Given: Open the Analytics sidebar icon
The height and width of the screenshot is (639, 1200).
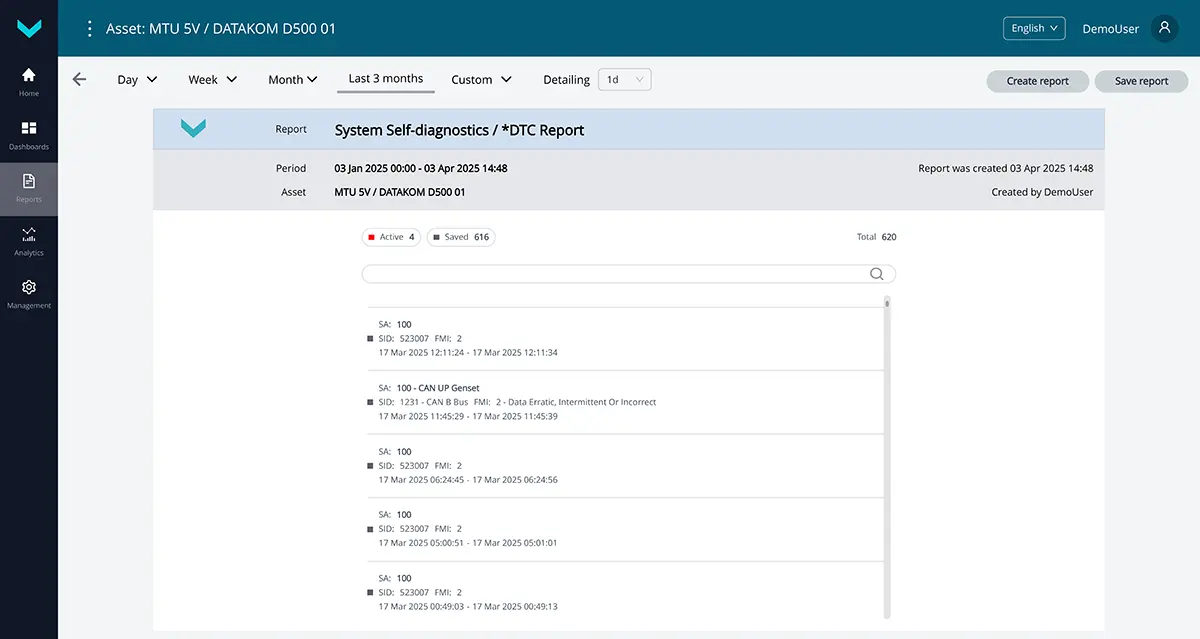Looking at the screenshot, I should coord(29,235).
